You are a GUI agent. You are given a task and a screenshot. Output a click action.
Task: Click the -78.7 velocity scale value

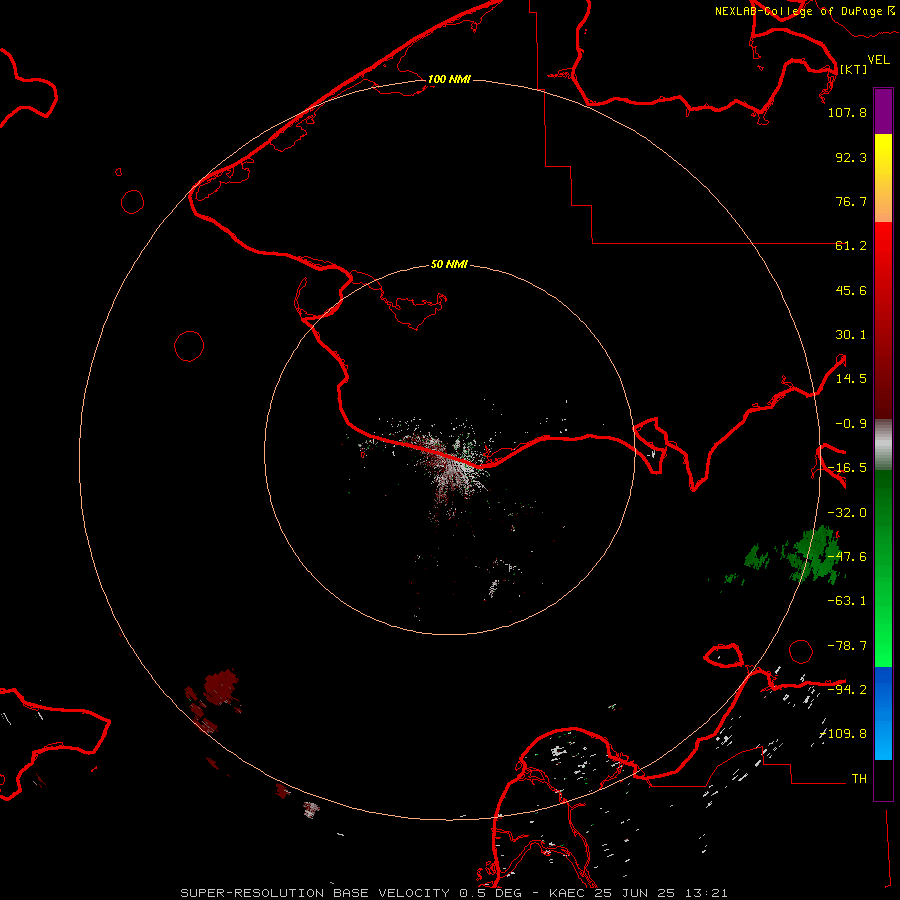point(847,646)
